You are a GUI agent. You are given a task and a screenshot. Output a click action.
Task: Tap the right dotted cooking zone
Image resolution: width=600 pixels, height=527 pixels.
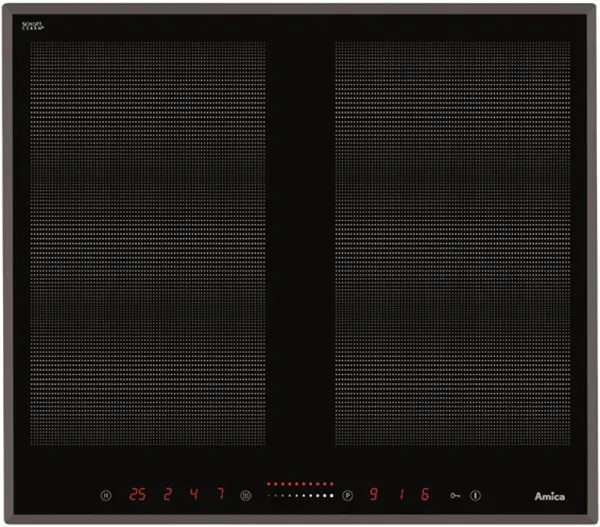[x=453, y=243]
